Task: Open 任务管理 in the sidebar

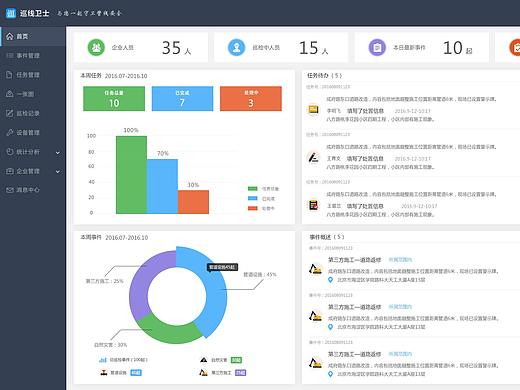Action: click(33, 75)
